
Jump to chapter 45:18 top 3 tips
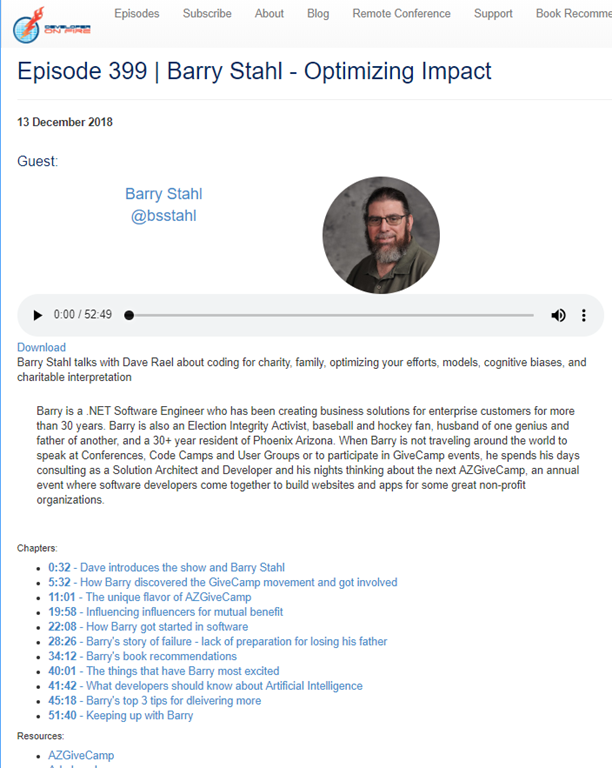[x=155, y=700]
